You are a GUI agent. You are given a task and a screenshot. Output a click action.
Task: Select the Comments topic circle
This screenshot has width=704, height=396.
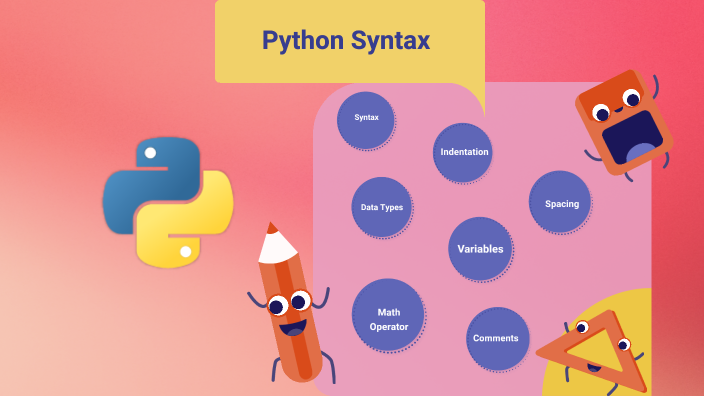pyautogui.click(x=497, y=339)
